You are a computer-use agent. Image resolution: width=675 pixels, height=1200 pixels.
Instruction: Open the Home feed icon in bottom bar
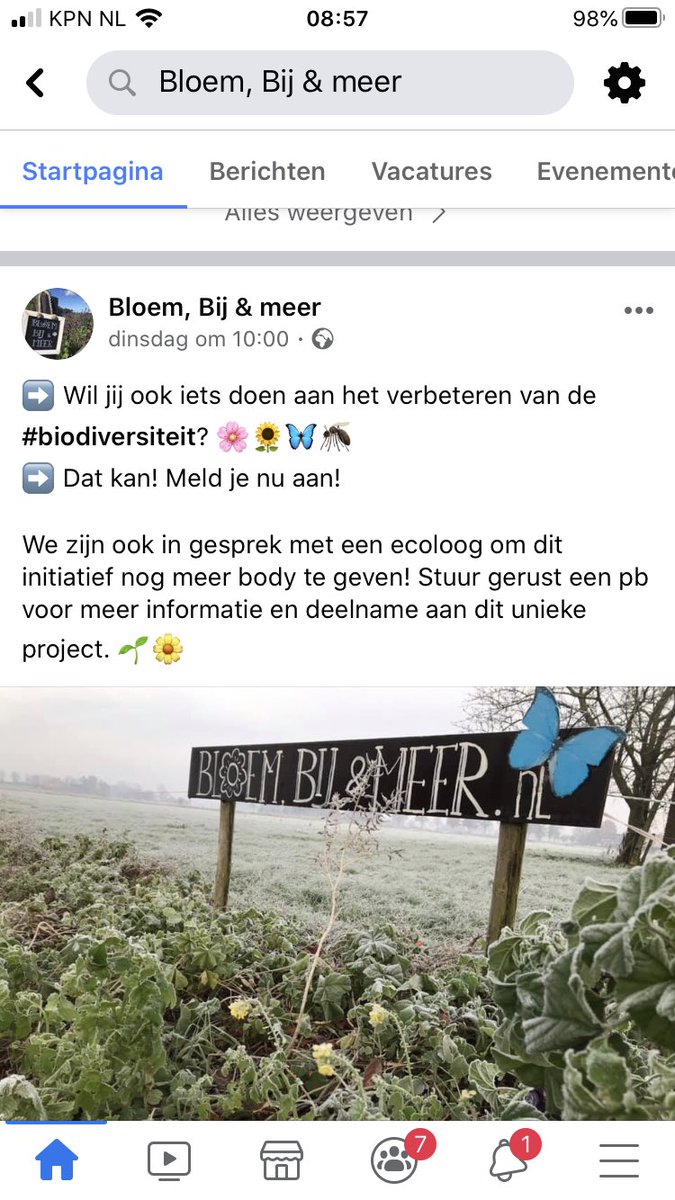click(x=56, y=1160)
